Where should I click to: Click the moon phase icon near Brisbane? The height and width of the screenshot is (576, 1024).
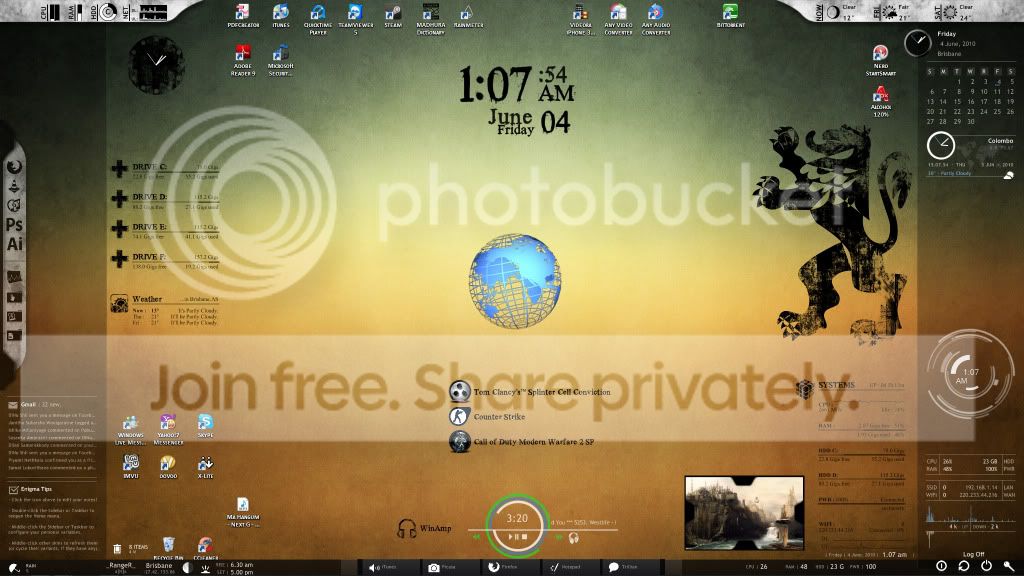click(x=187, y=568)
